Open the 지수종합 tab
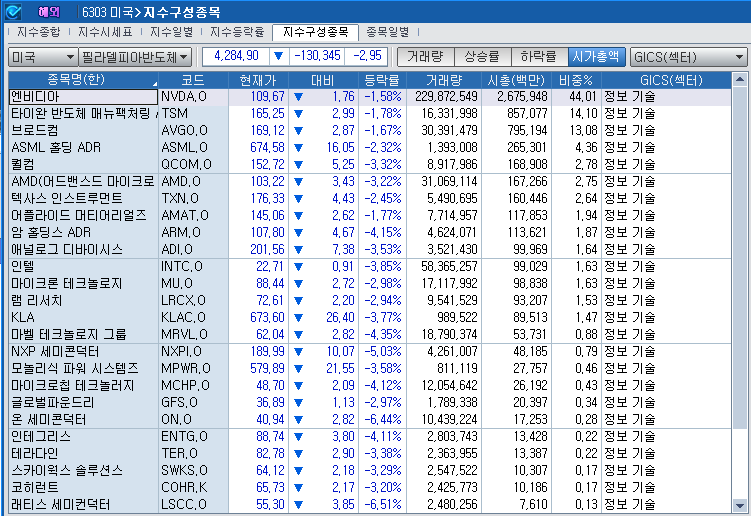The width and height of the screenshot is (751, 516). pos(38,32)
